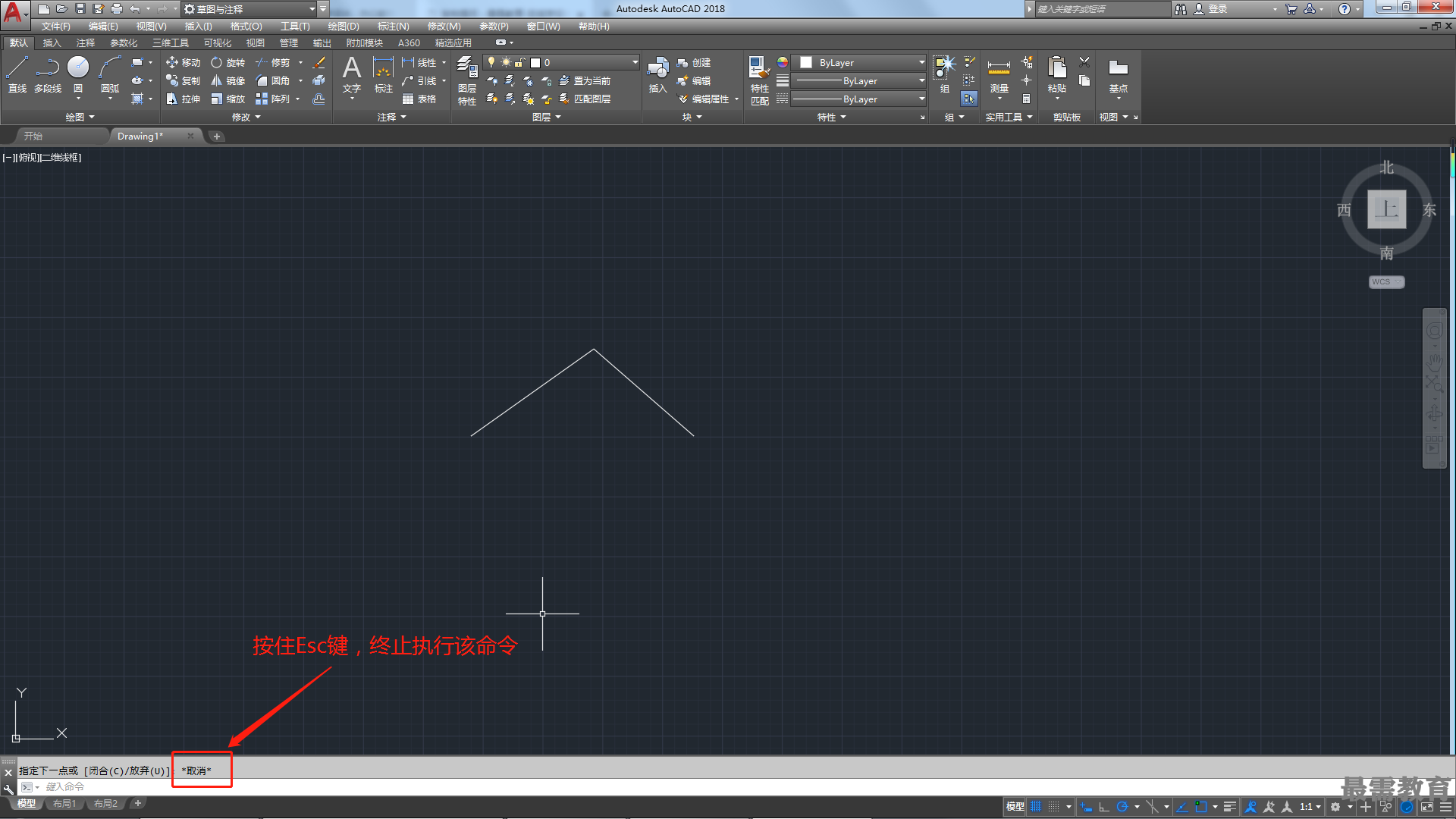Toggle lineweight display in status bar
1456x819 pixels.
click(1230, 807)
